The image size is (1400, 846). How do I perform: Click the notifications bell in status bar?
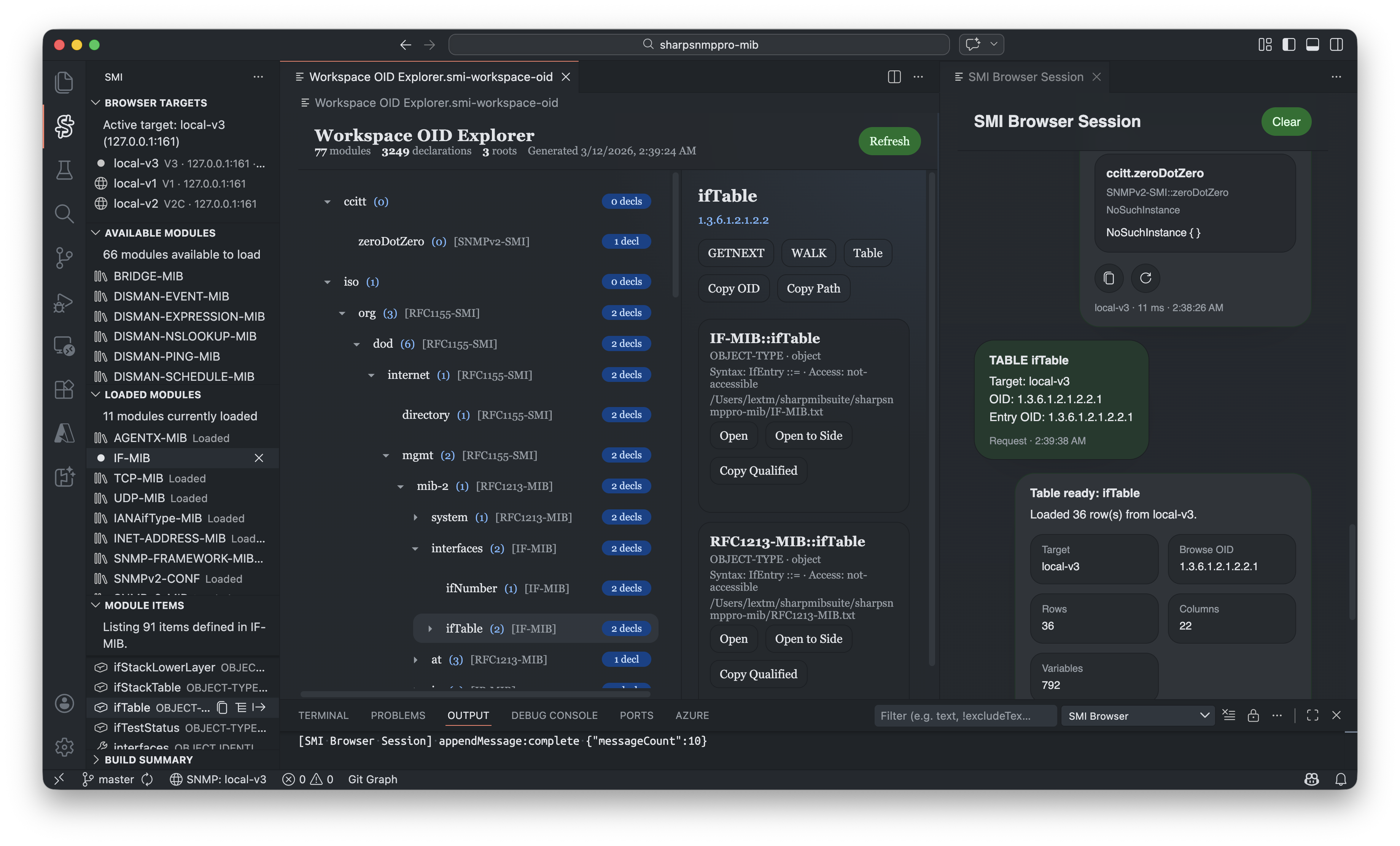[x=1340, y=779]
